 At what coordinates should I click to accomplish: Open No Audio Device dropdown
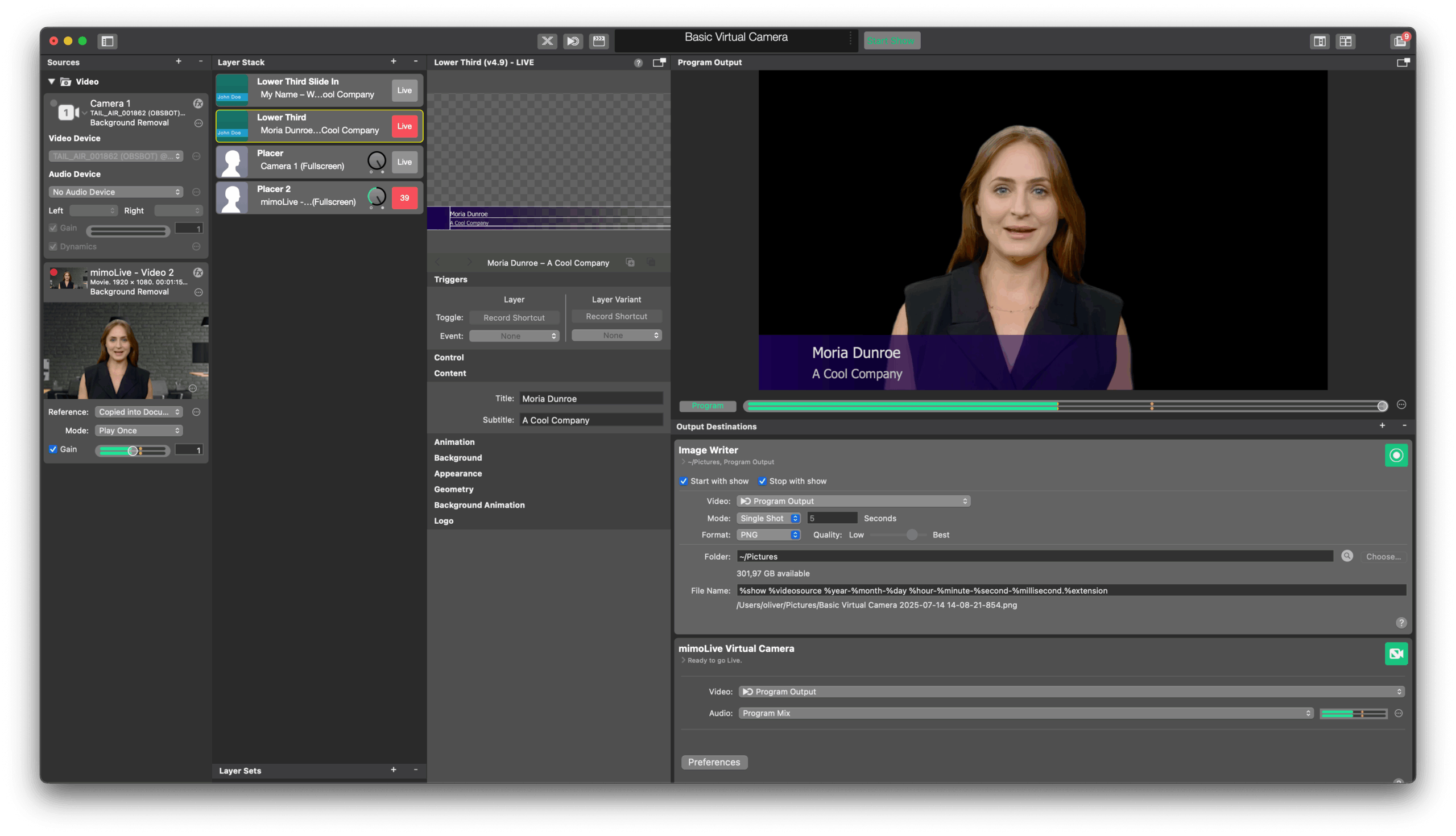[x=116, y=192]
